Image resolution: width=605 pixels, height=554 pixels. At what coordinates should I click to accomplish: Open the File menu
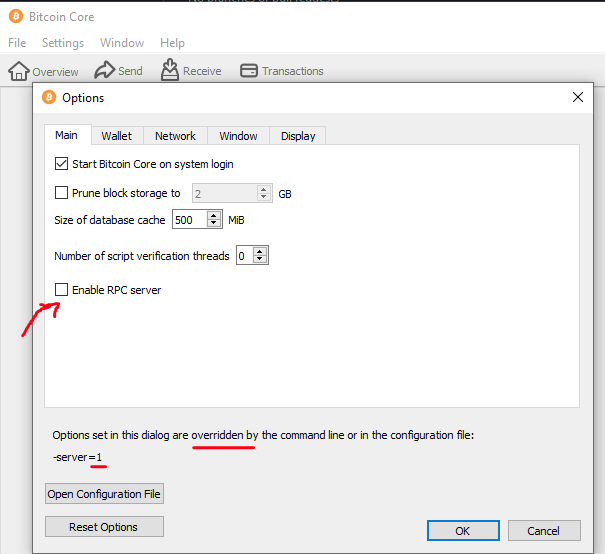pos(17,43)
